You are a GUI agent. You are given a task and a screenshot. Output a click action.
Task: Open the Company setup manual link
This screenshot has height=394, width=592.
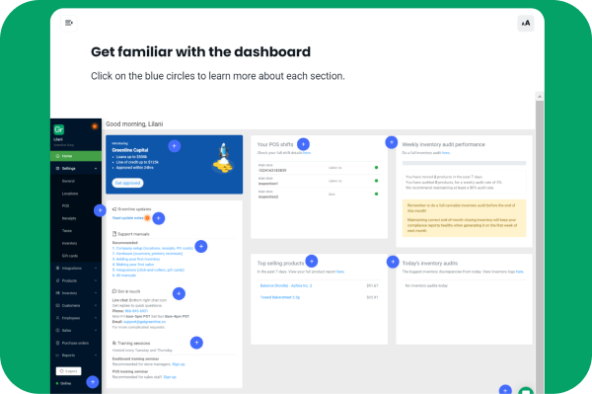coord(153,248)
